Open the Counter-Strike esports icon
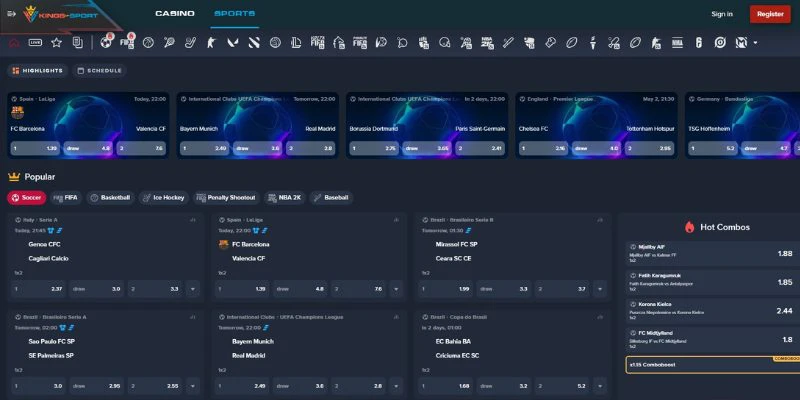 click(x=211, y=42)
